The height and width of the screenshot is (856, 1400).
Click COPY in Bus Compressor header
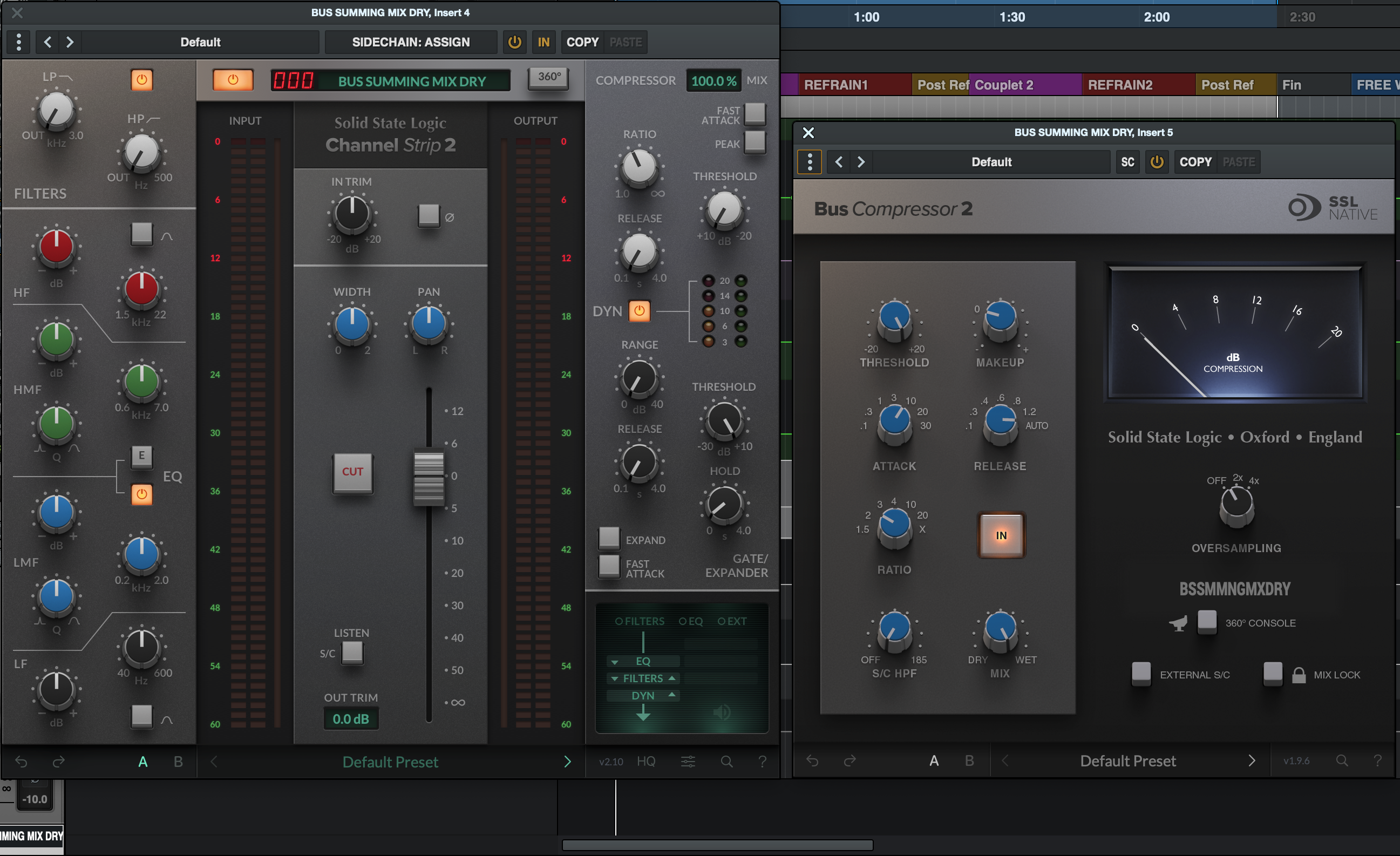coord(1195,162)
